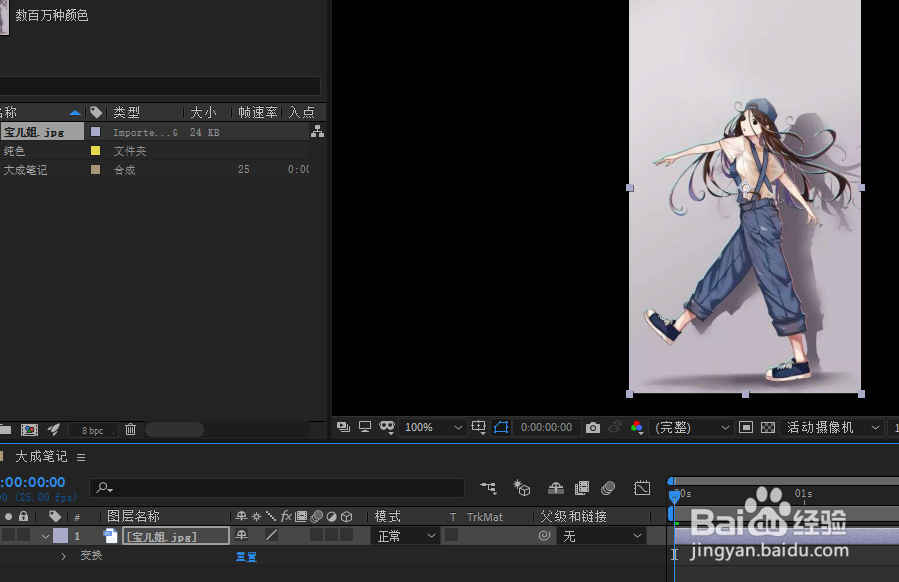Expand the 变换 transform group
899x582 pixels.
point(63,556)
